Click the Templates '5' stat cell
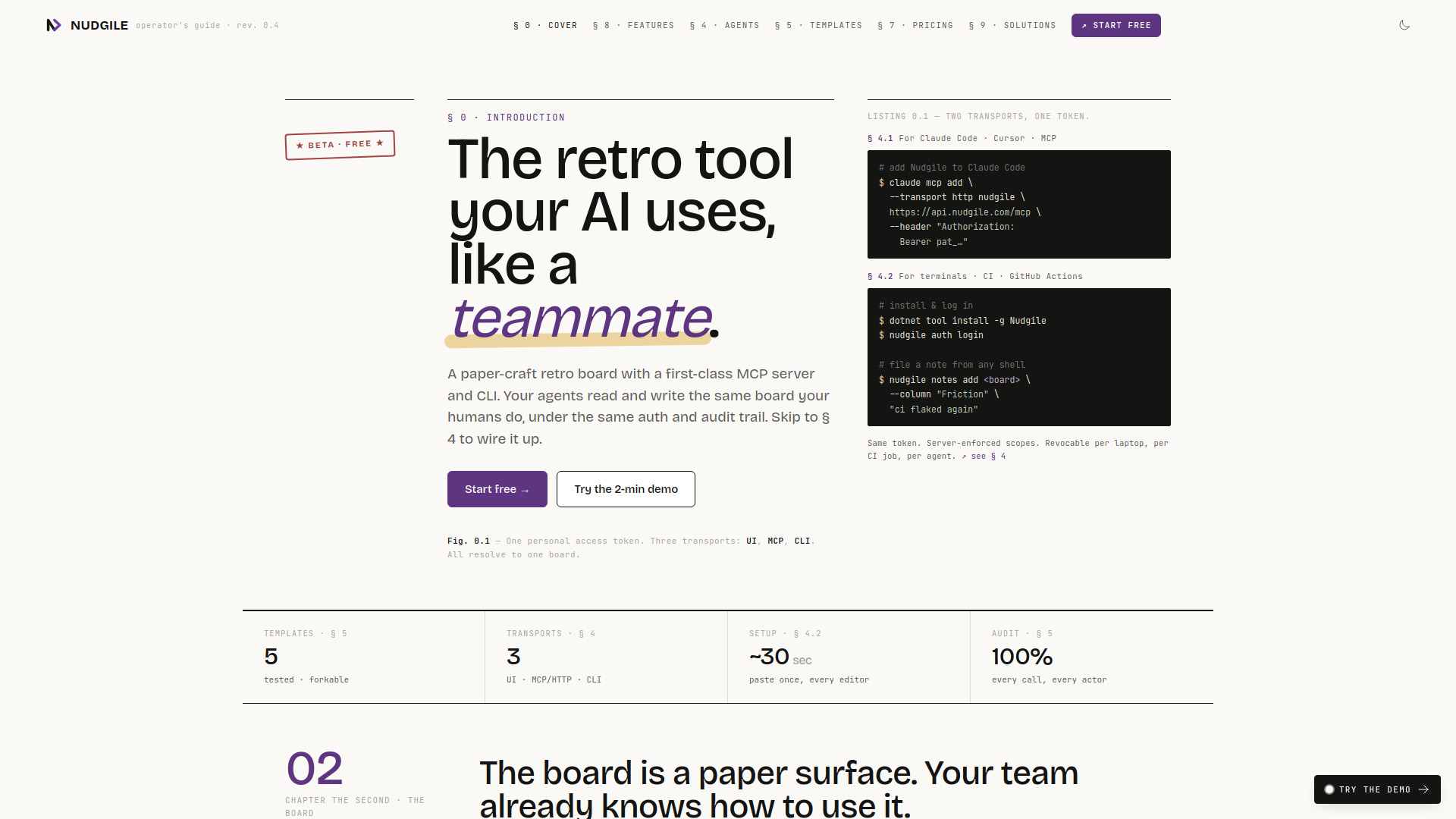1456x819 pixels. (363, 657)
